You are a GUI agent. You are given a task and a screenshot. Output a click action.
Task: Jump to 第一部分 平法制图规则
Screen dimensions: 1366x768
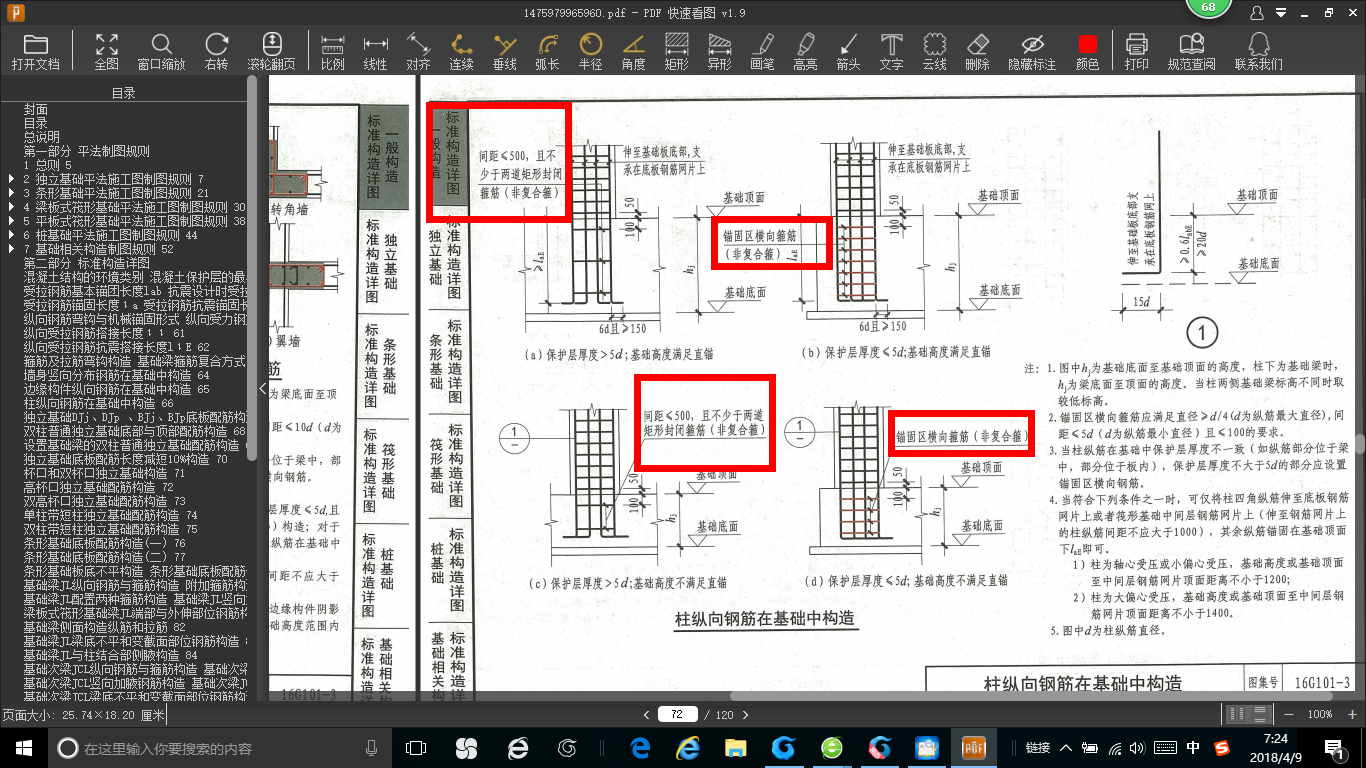point(86,151)
